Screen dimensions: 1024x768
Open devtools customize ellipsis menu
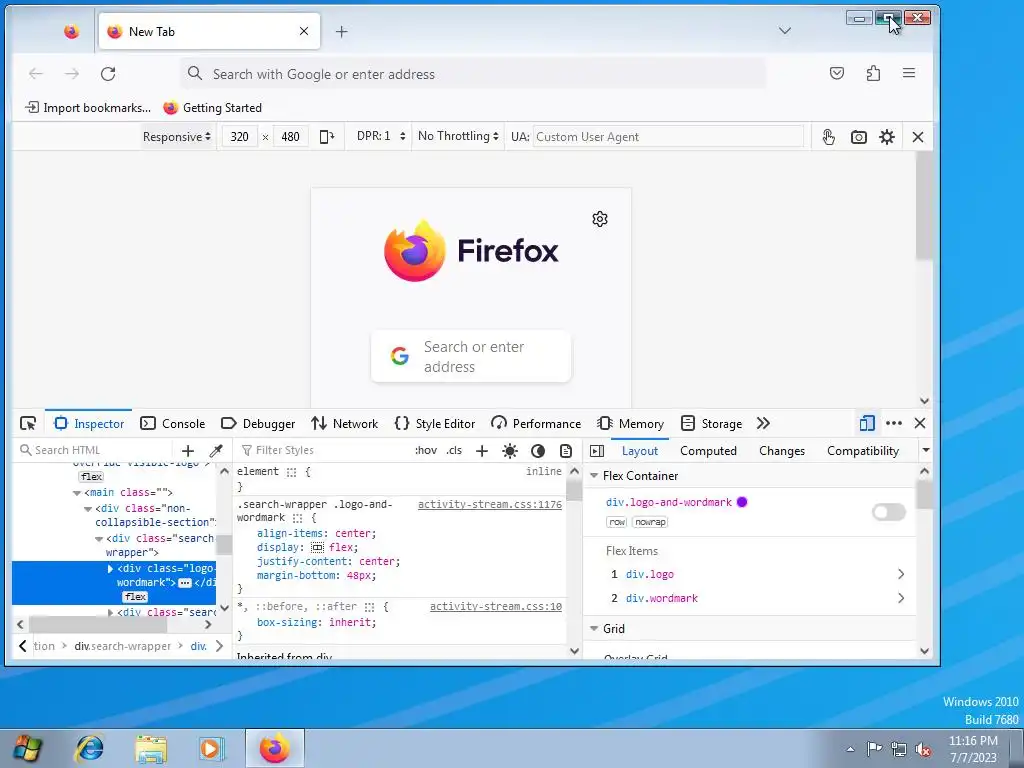coord(893,423)
